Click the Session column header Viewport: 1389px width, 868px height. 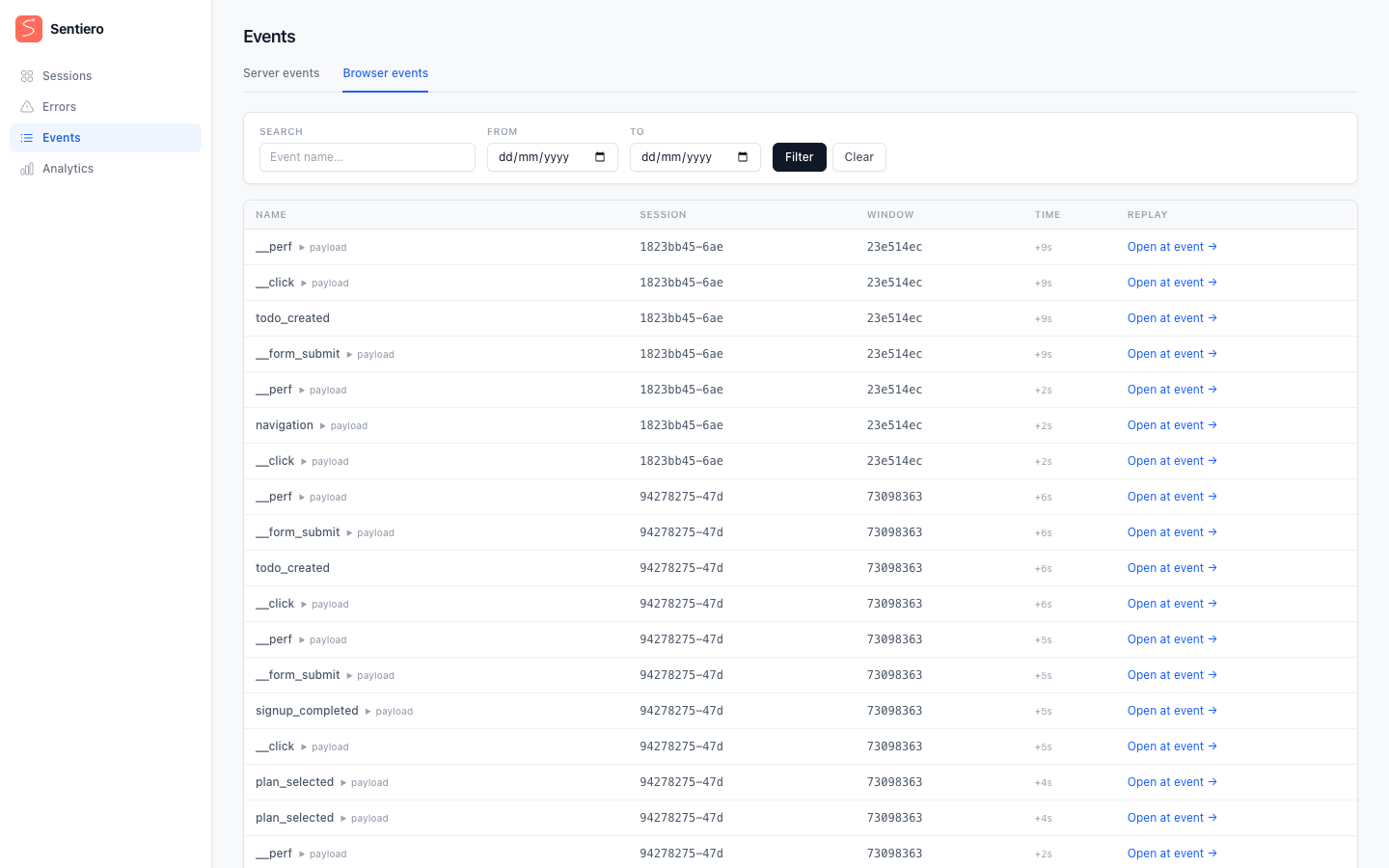tap(663, 215)
